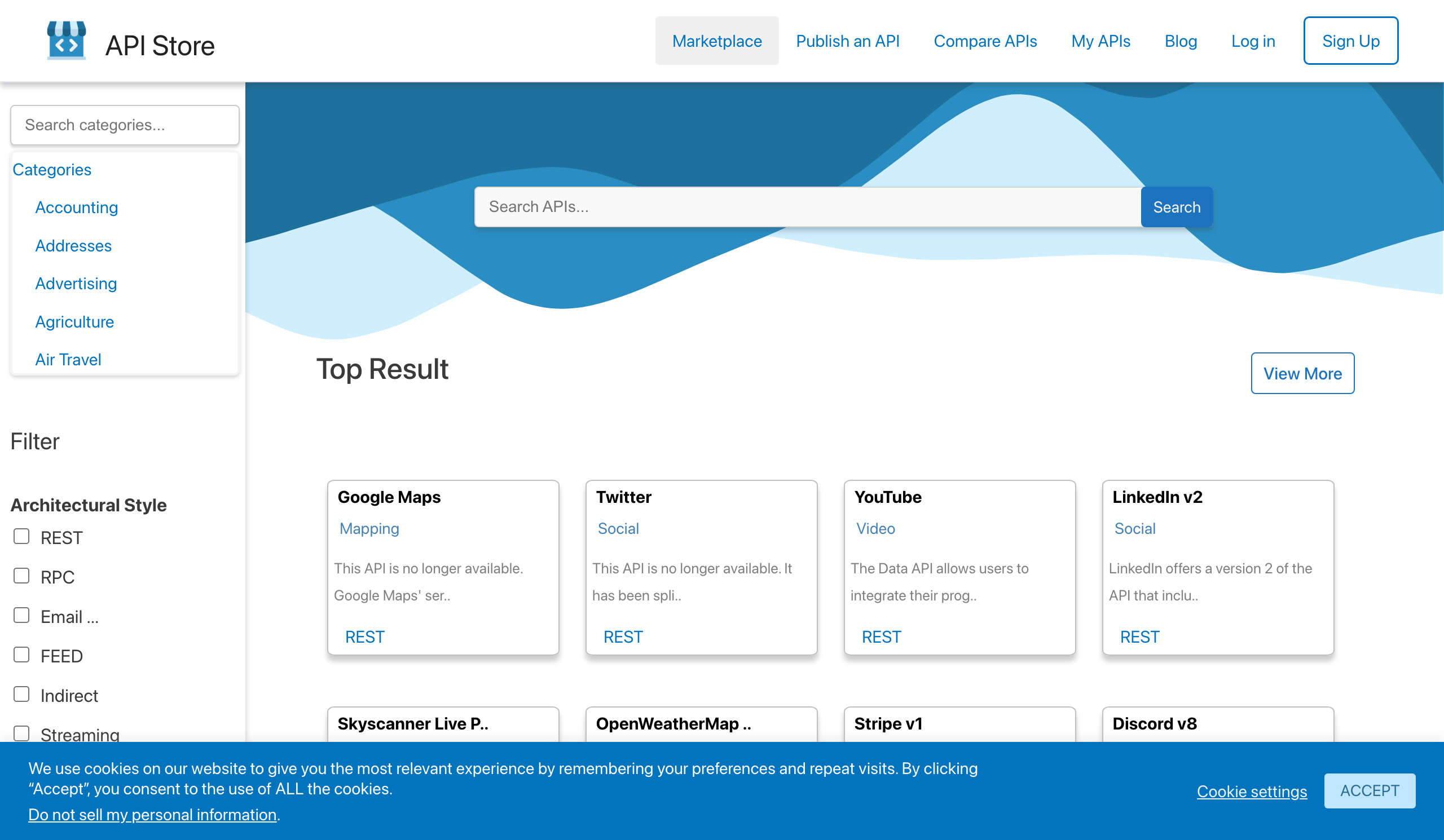Open the Google Maps API card
The image size is (1444, 840).
389,497
